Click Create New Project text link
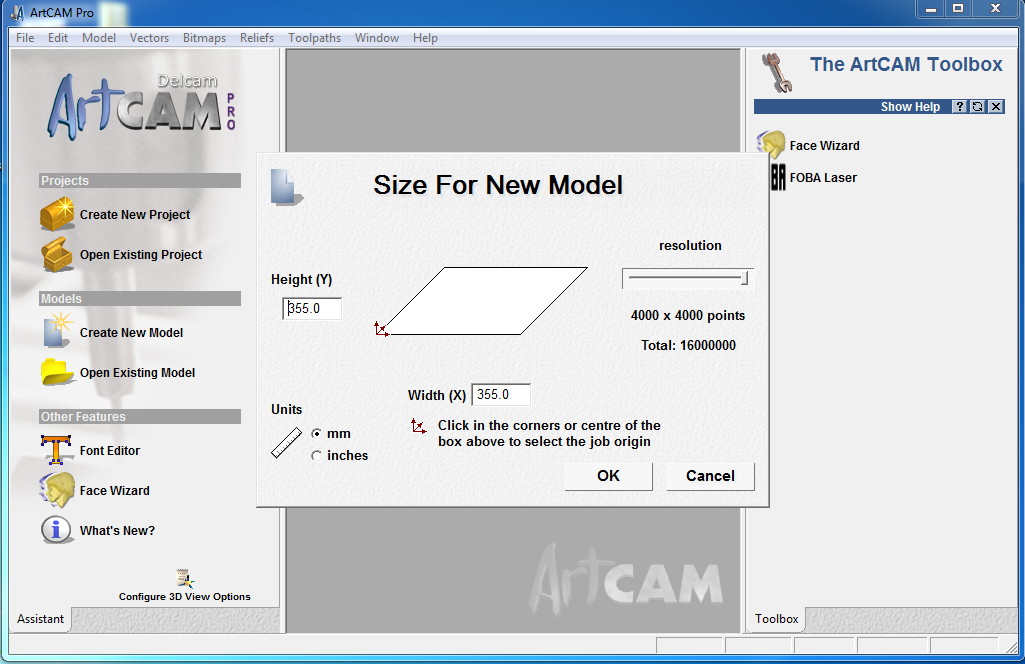This screenshot has height=664, width=1025. (135, 214)
